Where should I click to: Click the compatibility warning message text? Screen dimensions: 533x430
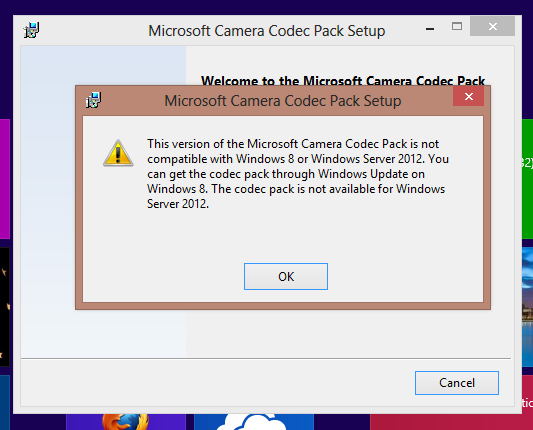(298, 174)
